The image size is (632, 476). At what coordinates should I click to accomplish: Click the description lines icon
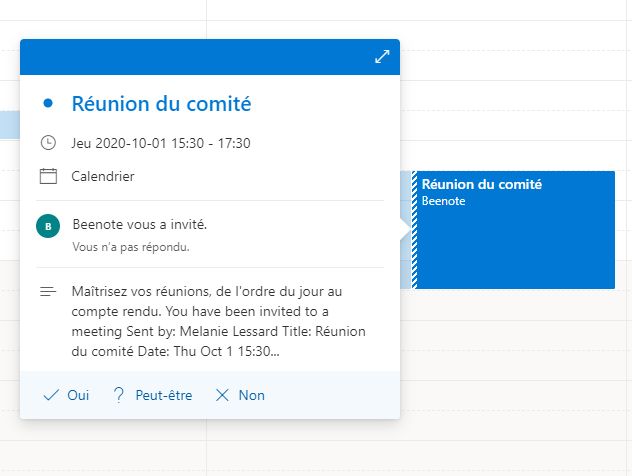point(48,291)
